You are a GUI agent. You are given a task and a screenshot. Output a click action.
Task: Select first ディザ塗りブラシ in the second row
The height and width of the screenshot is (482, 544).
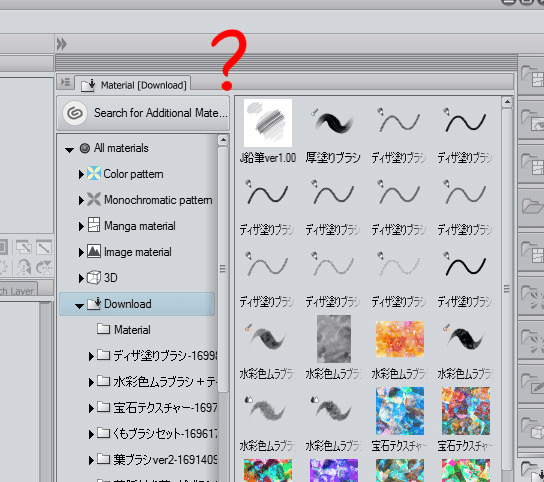(x=267, y=194)
